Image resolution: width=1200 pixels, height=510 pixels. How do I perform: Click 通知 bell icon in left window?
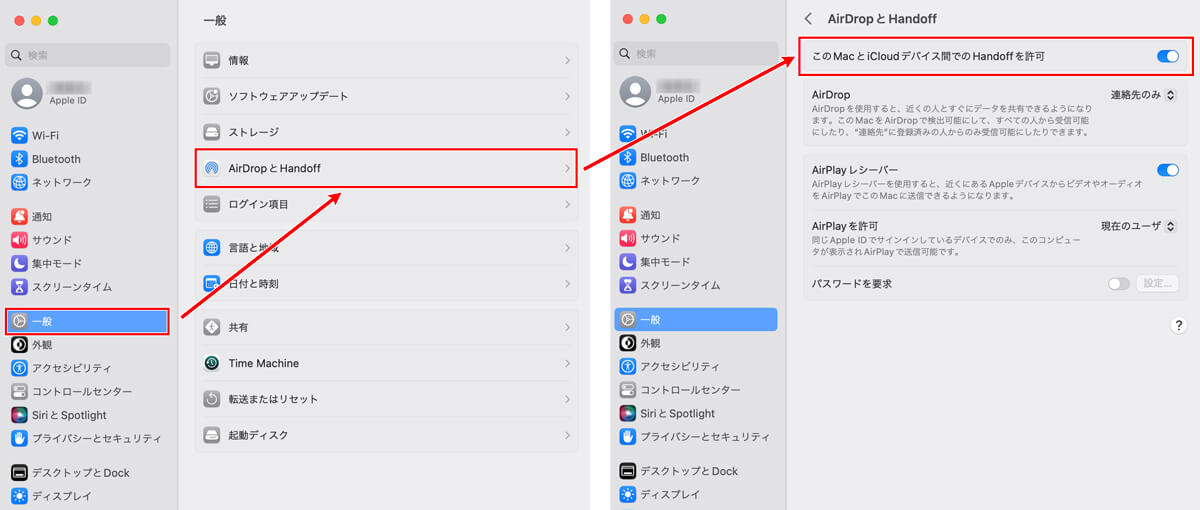pos(19,216)
